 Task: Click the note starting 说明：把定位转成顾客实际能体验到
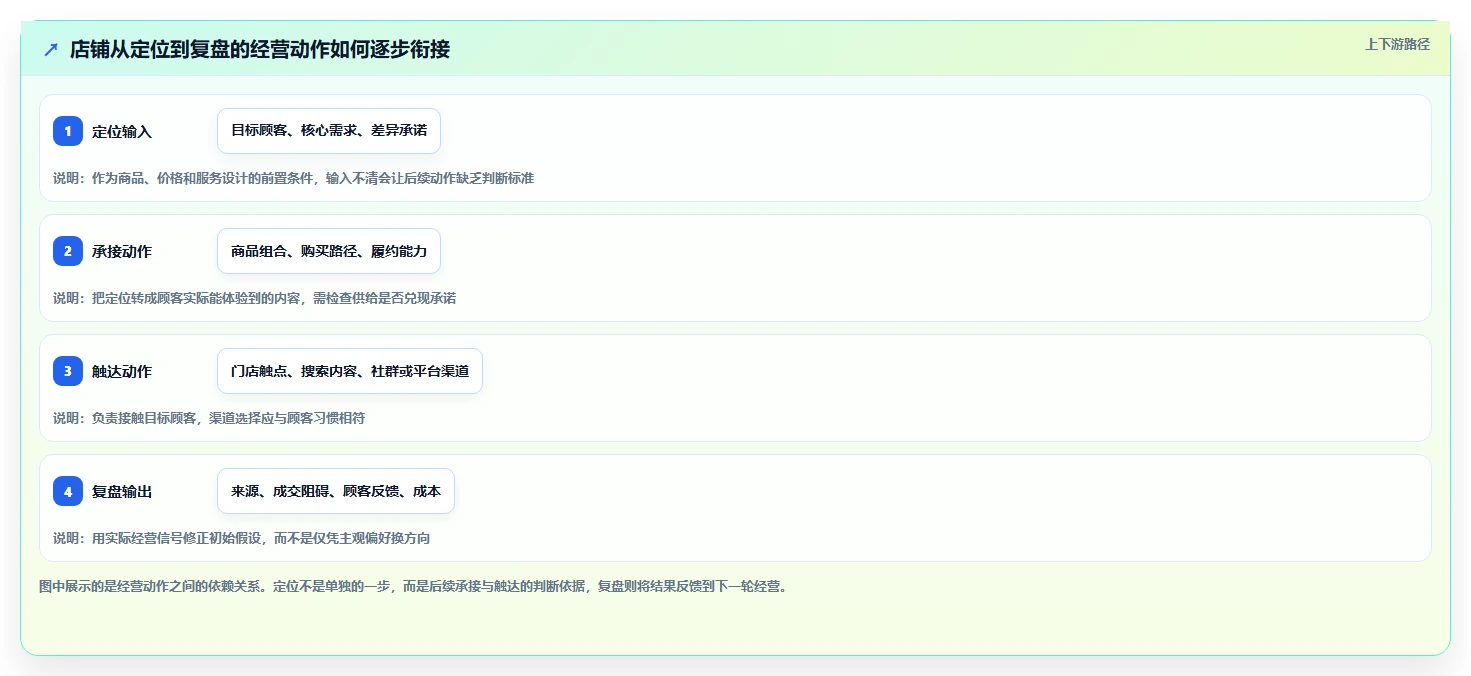pyautogui.click(x=255, y=298)
